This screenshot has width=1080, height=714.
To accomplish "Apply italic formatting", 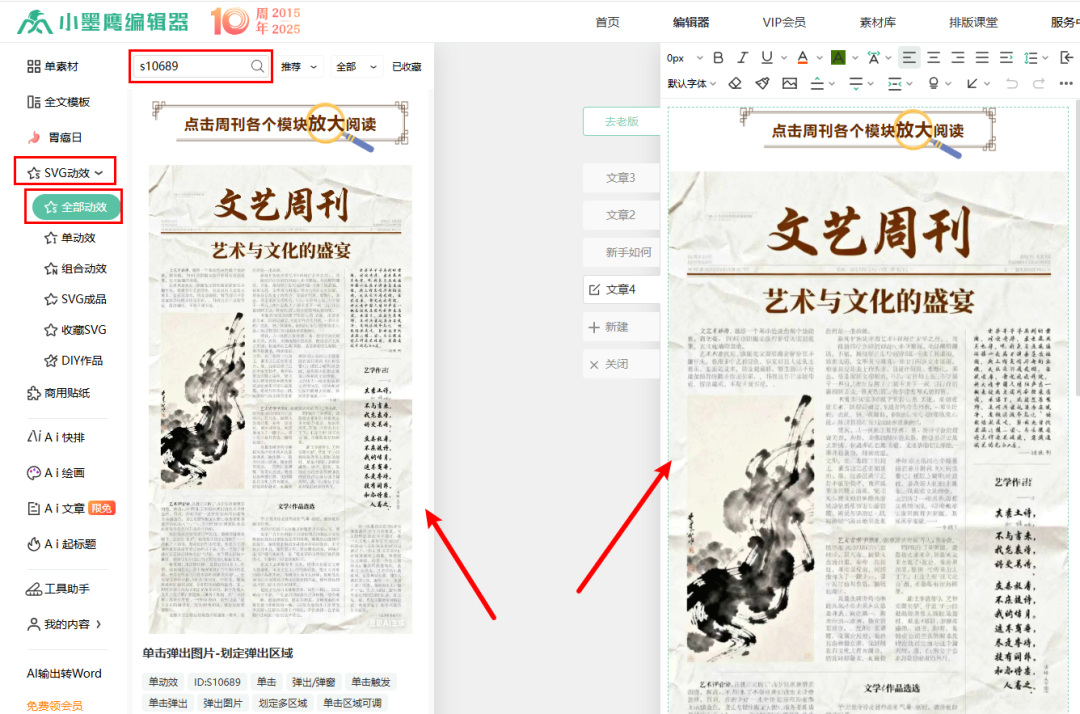I will click(742, 57).
